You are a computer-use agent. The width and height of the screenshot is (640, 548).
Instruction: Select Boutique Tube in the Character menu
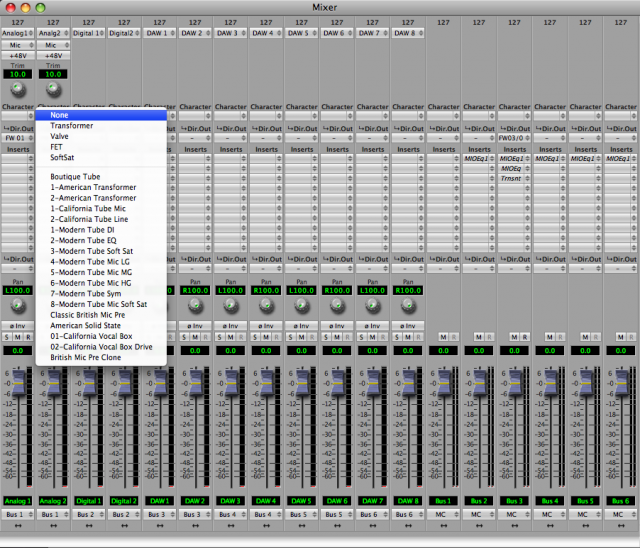[101, 177]
